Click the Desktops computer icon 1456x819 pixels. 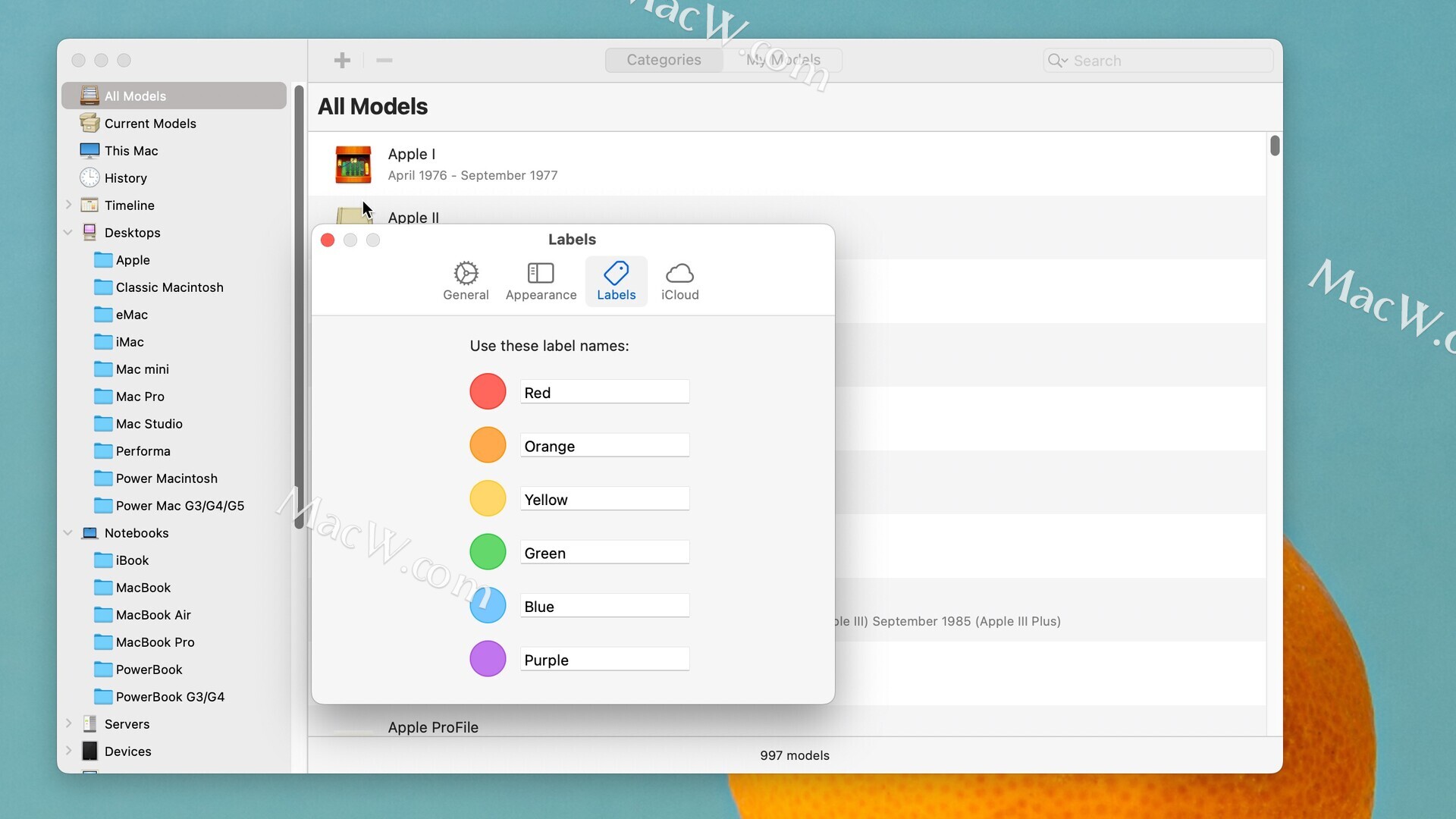coord(89,232)
